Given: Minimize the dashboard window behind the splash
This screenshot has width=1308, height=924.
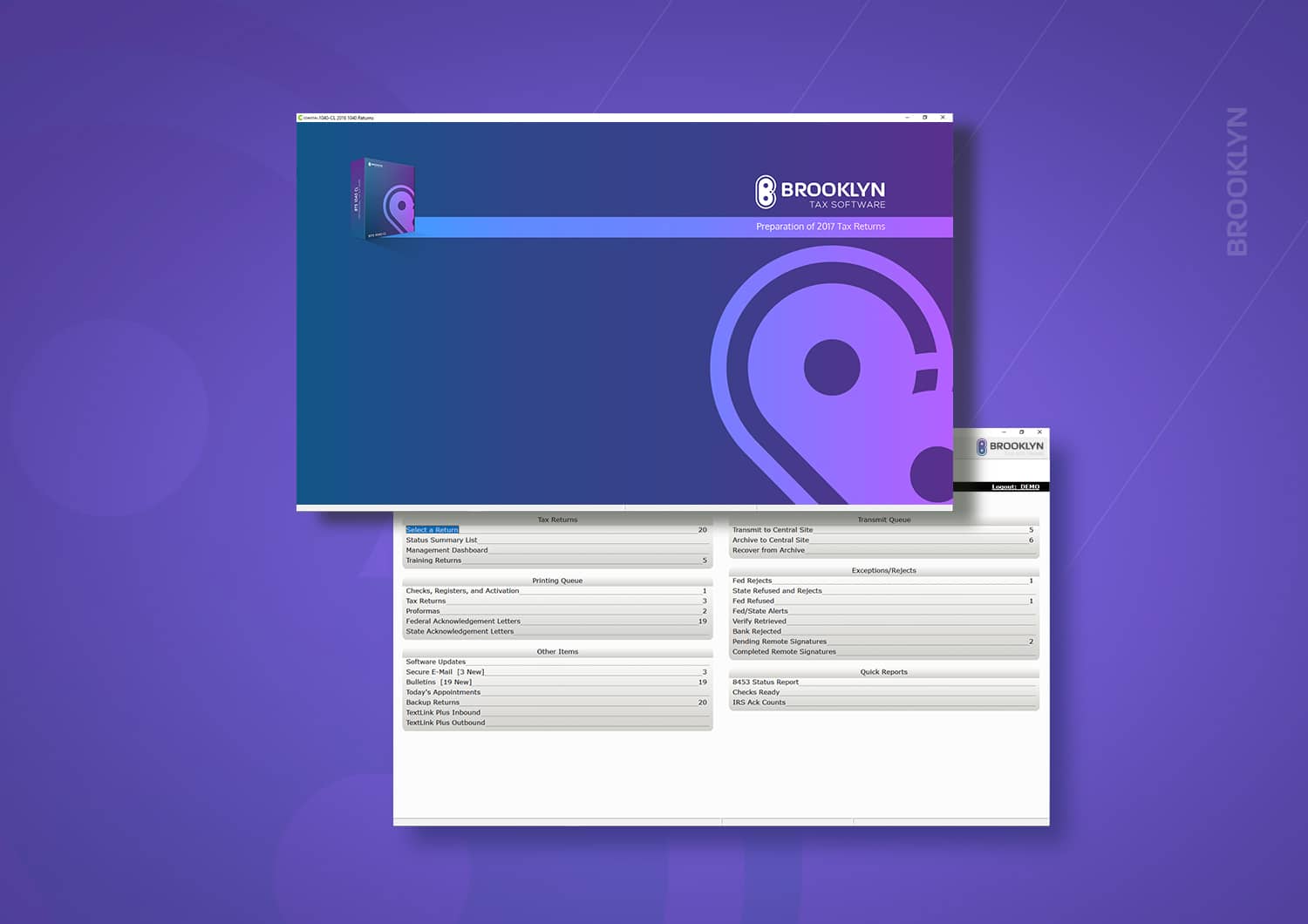Looking at the screenshot, I should point(1004,432).
